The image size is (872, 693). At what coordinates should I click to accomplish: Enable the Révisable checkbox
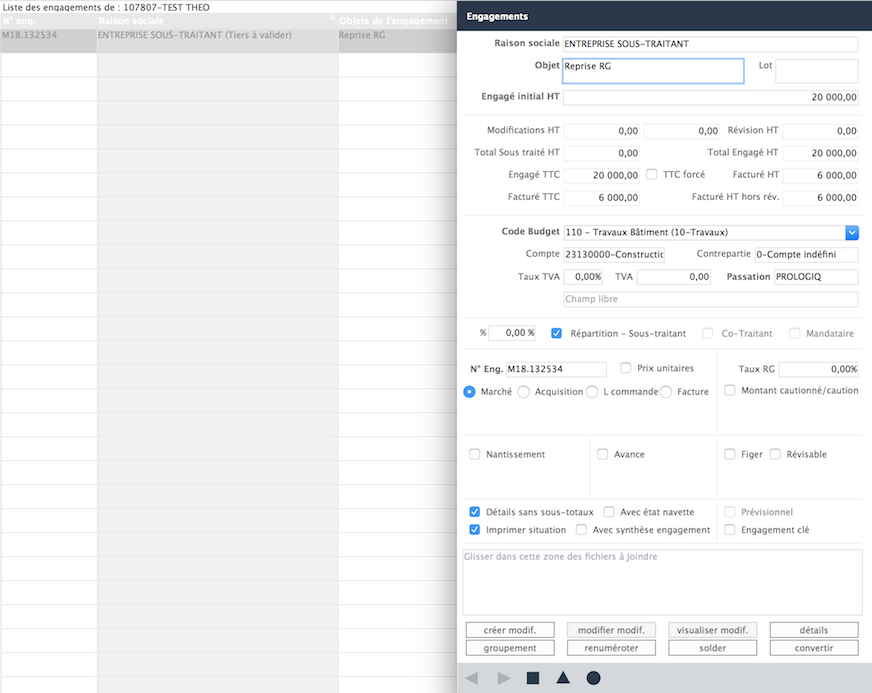pyautogui.click(x=775, y=454)
